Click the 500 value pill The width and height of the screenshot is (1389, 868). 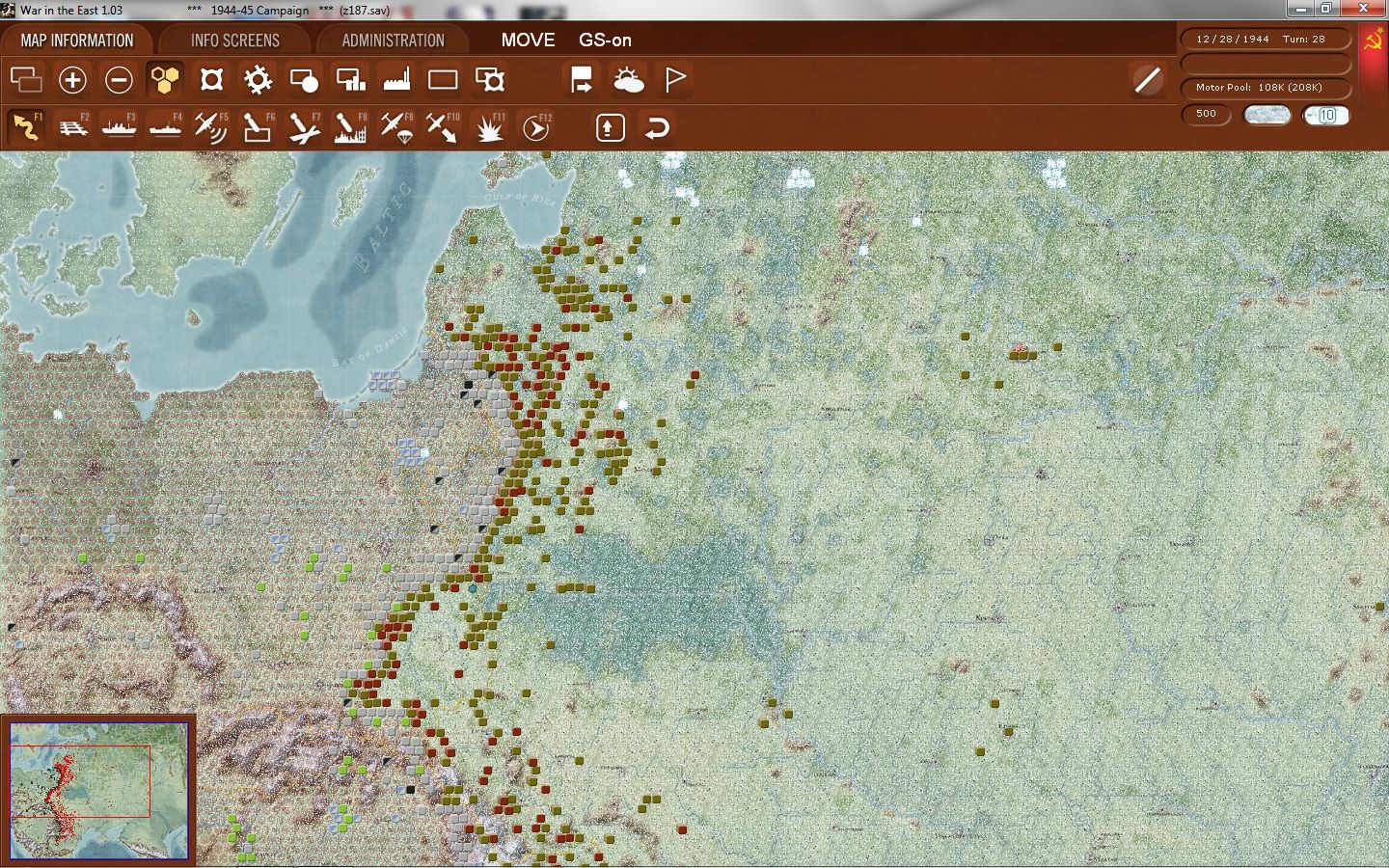click(x=1207, y=114)
